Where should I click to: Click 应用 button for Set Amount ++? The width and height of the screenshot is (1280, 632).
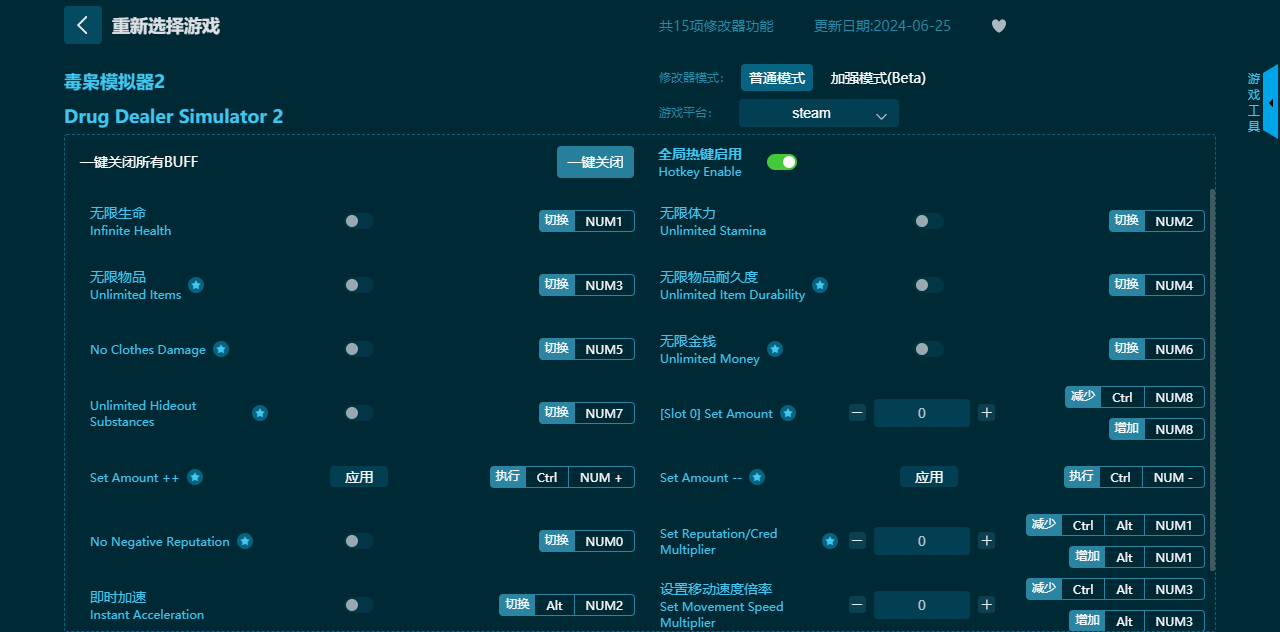(359, 477)
